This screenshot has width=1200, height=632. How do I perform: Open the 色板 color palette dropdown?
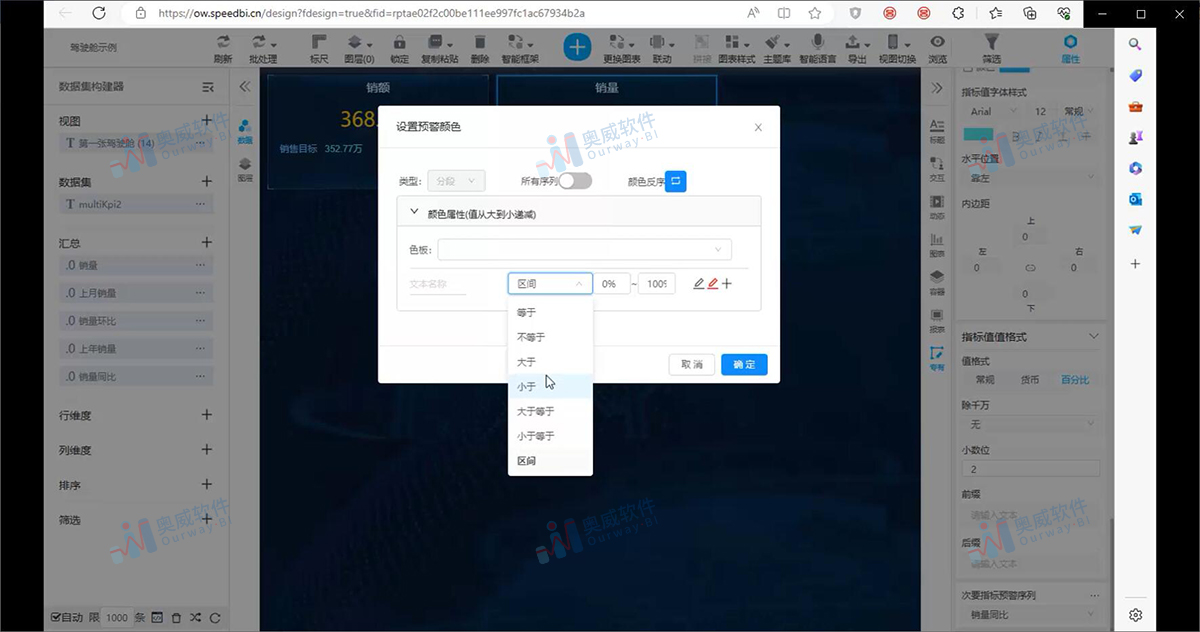[583, 249]
